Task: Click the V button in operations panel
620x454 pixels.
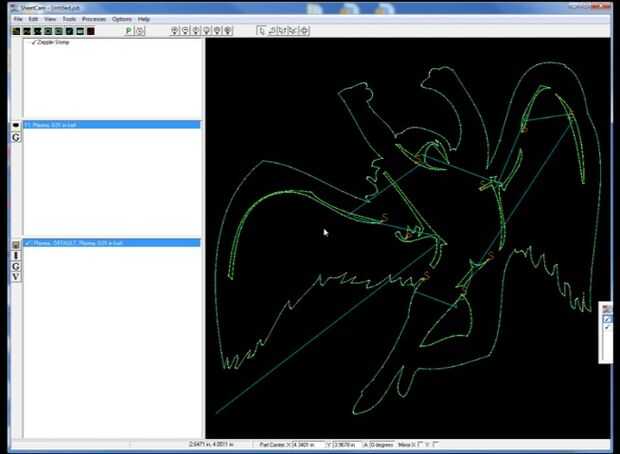Action: click(x=16, y=276)
